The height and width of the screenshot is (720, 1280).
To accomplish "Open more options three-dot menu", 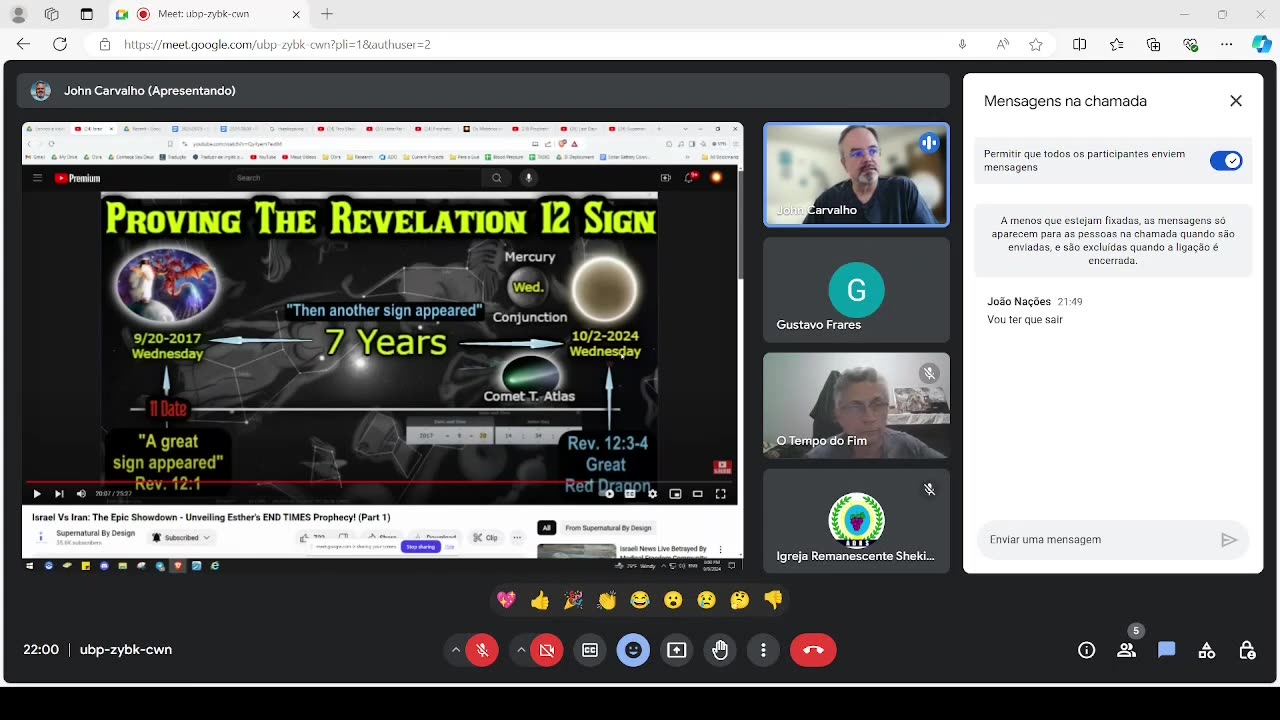I will (763, 650).
